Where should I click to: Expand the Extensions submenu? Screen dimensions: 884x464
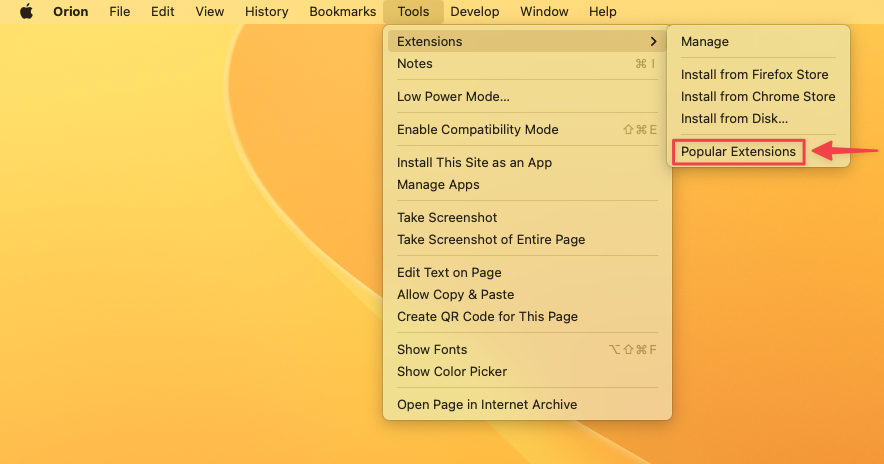(x=527, y=41)
